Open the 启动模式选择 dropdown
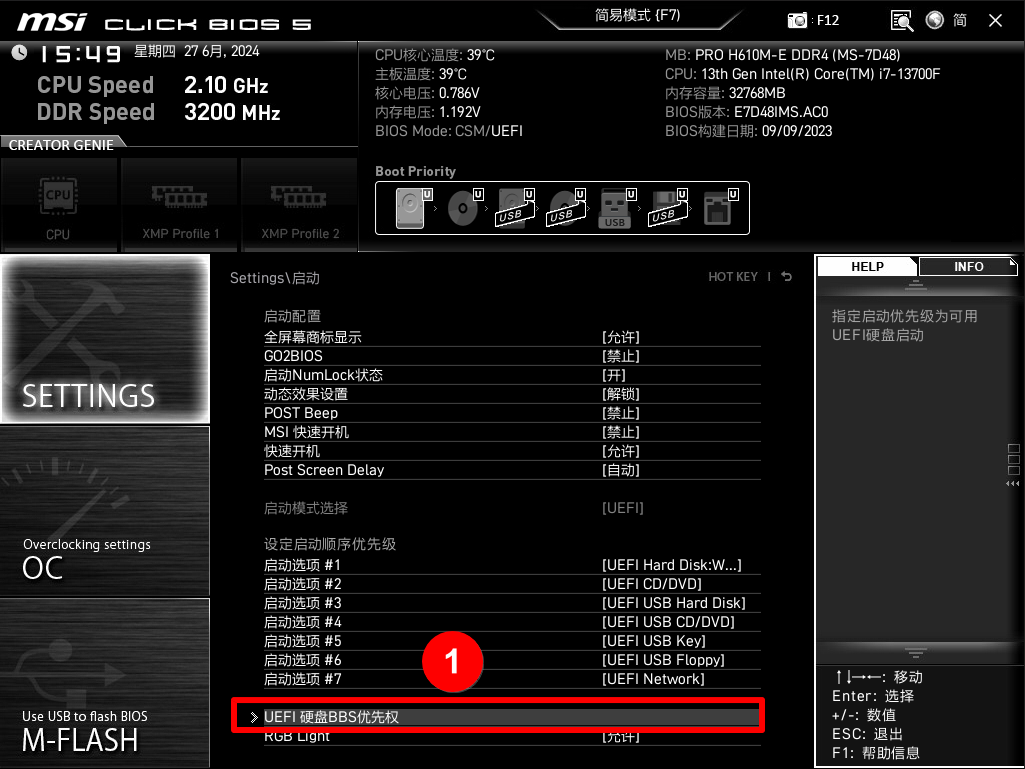The image size is (1025, 769). coord(624,507)
